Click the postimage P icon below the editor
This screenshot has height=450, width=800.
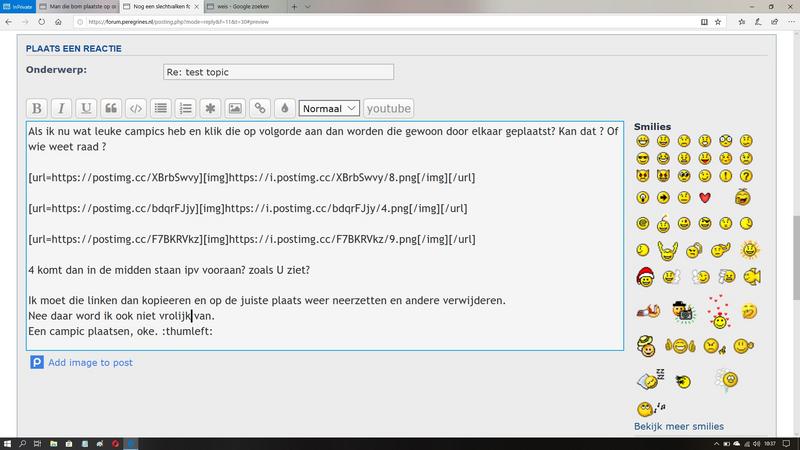click(37, 362)
